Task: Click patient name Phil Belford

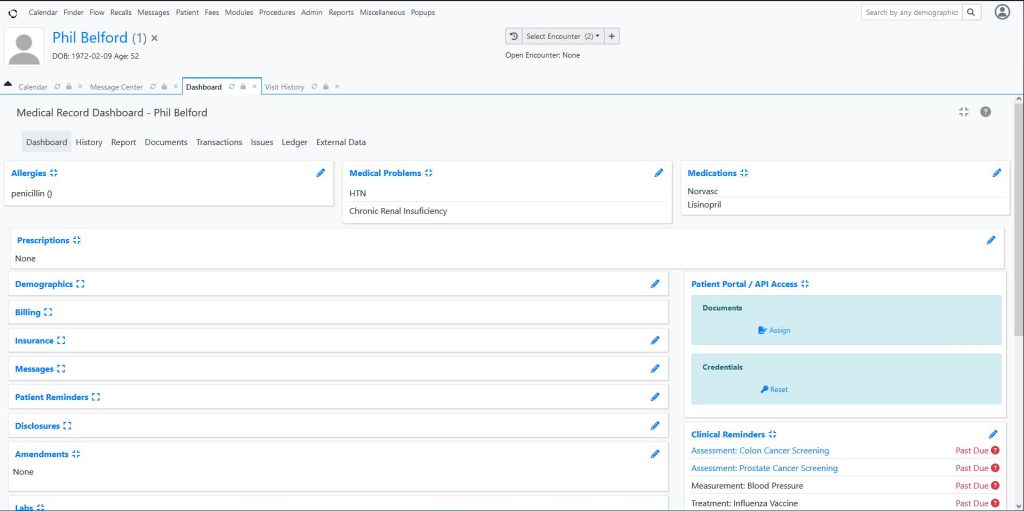Action: coord(90,37)
